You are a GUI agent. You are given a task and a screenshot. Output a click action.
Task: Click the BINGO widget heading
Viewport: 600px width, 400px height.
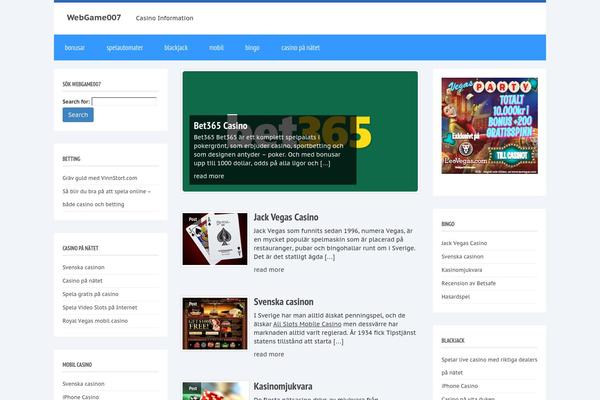click(x=448, y=224)
